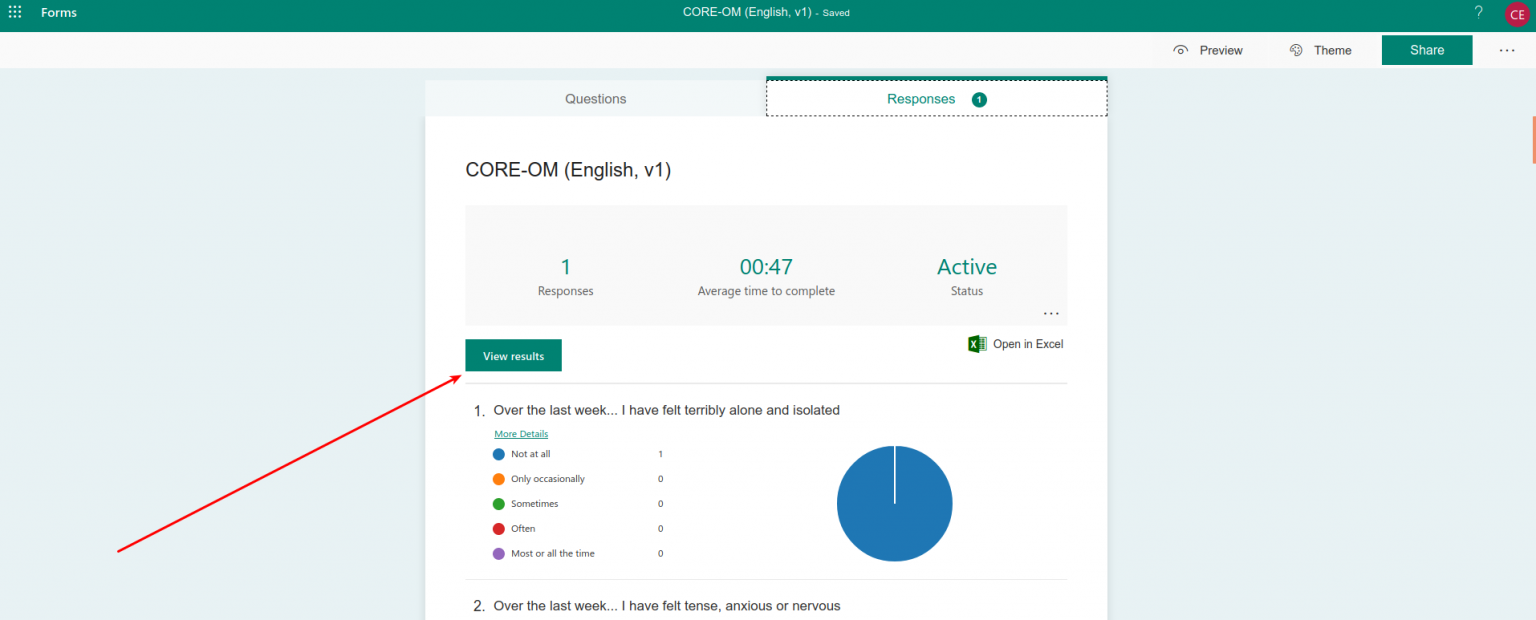Click the Responses count badge
Viewport: 1536px width, 620px height.
tap(978, 99)
